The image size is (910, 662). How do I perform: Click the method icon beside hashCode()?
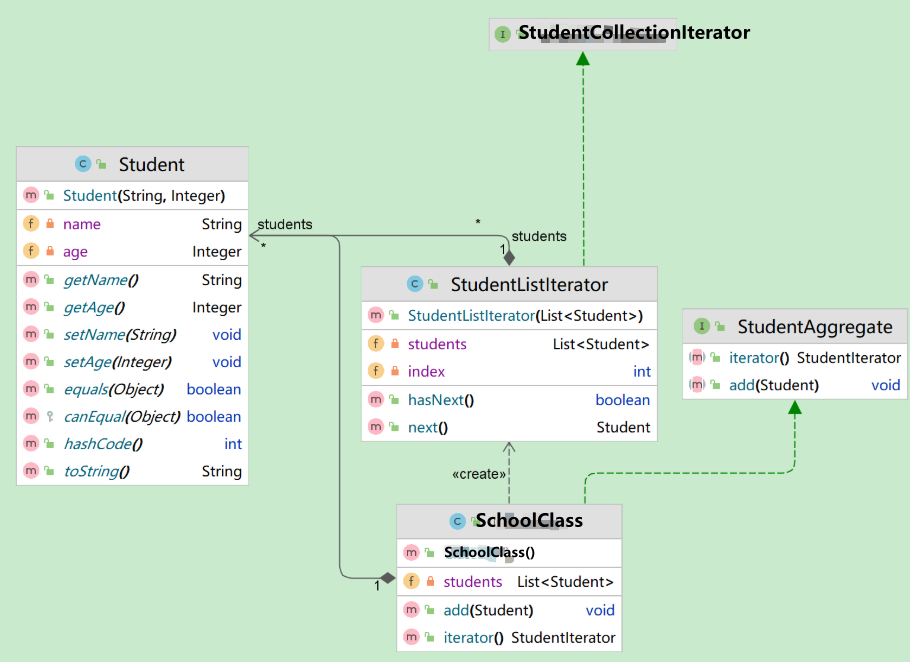(31, 444)
